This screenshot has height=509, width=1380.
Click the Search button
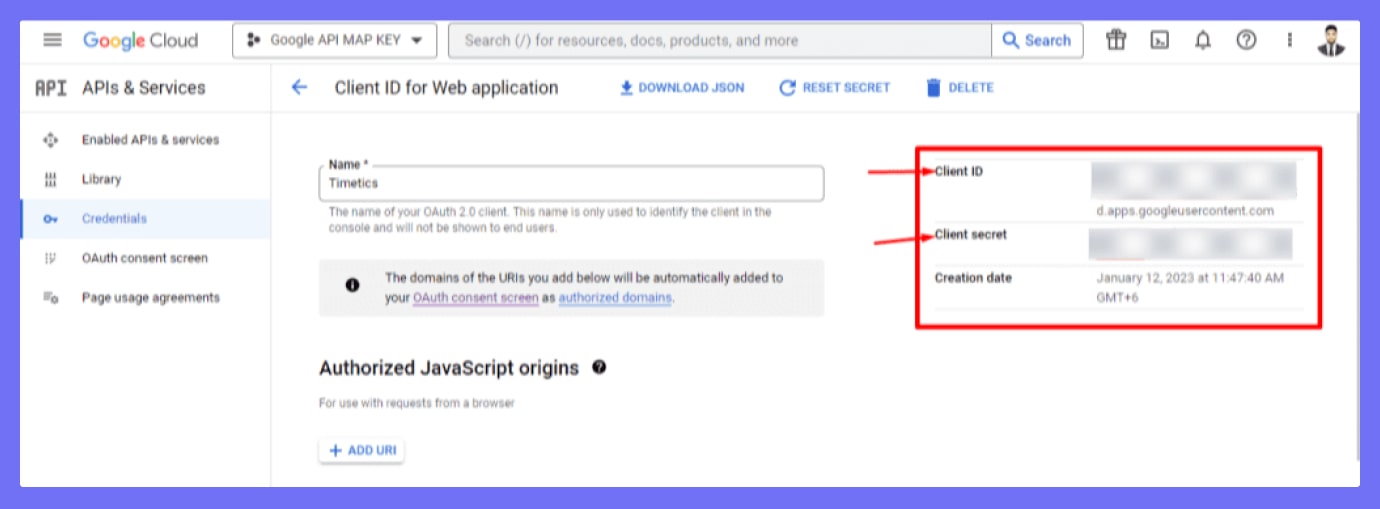pos(1037,40)
